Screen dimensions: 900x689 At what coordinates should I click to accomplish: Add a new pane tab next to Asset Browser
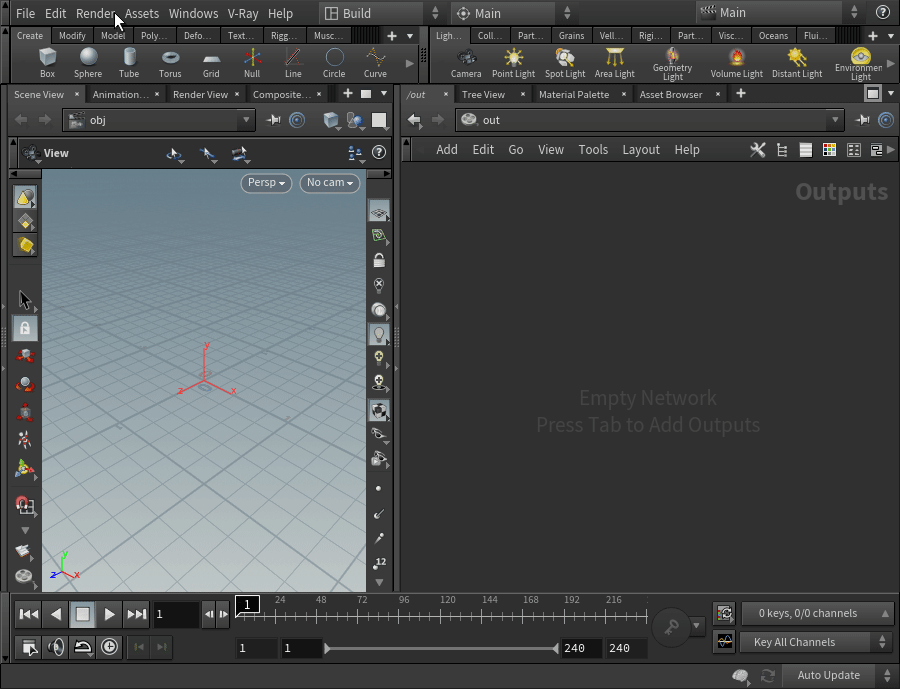coord(741,94)
